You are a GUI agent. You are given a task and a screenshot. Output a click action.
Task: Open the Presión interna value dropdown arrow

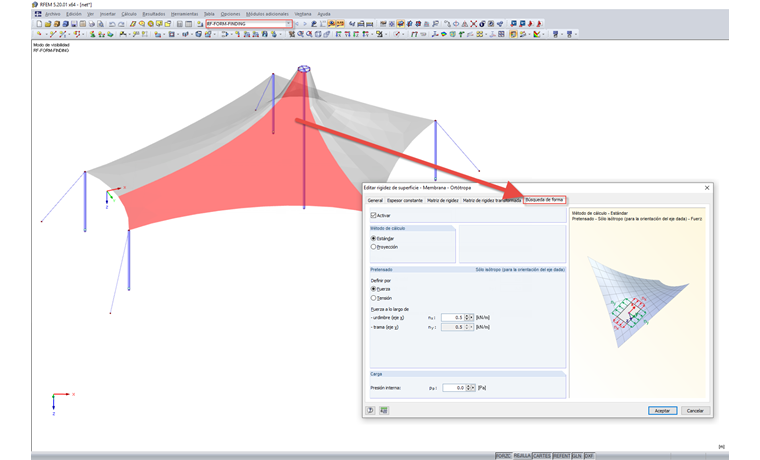pyautogui.click(x=473, y=388)
